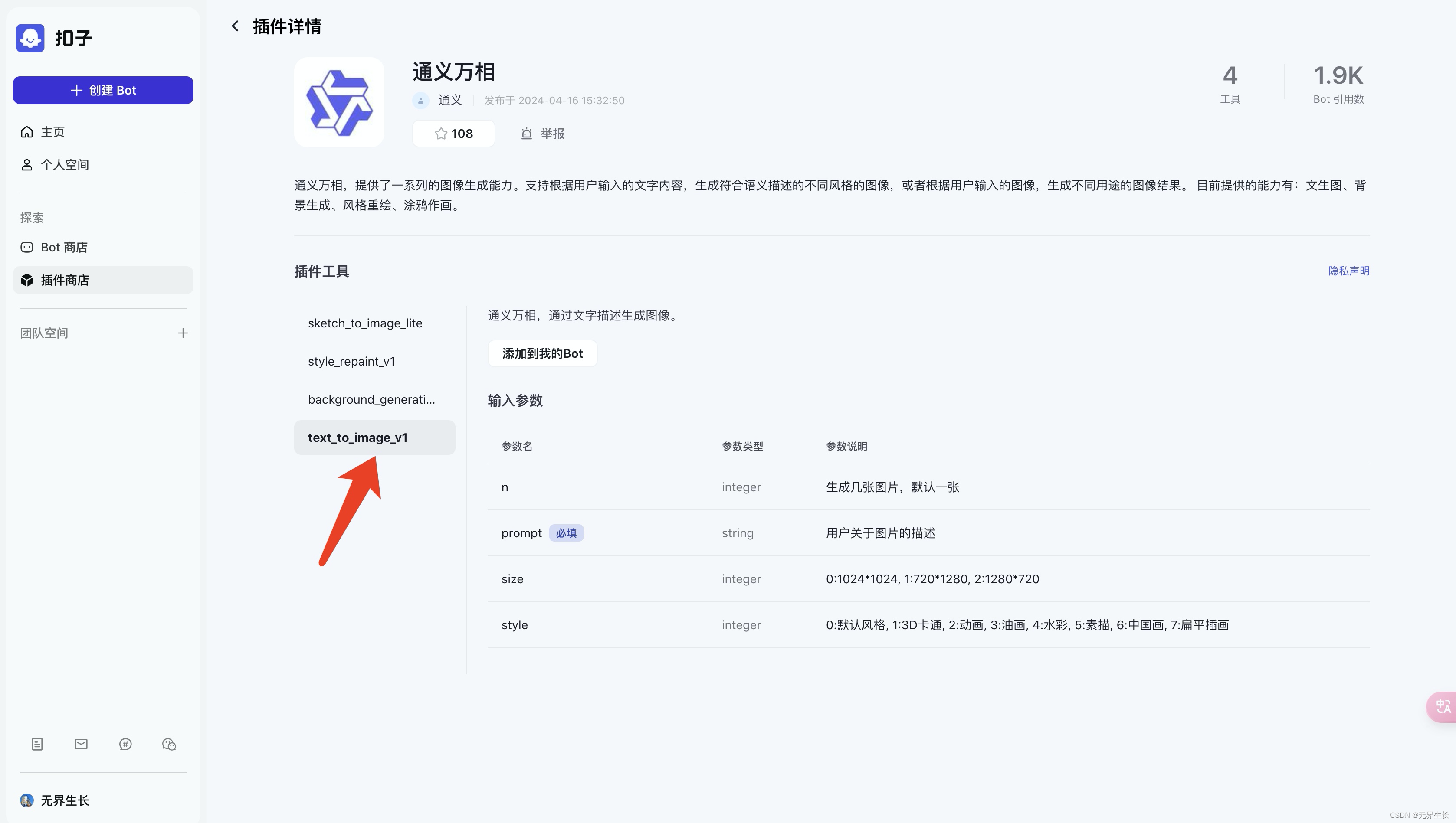
Task: Click the 1.9K Bot 引用数 stat
Action: coord(1338,84)
